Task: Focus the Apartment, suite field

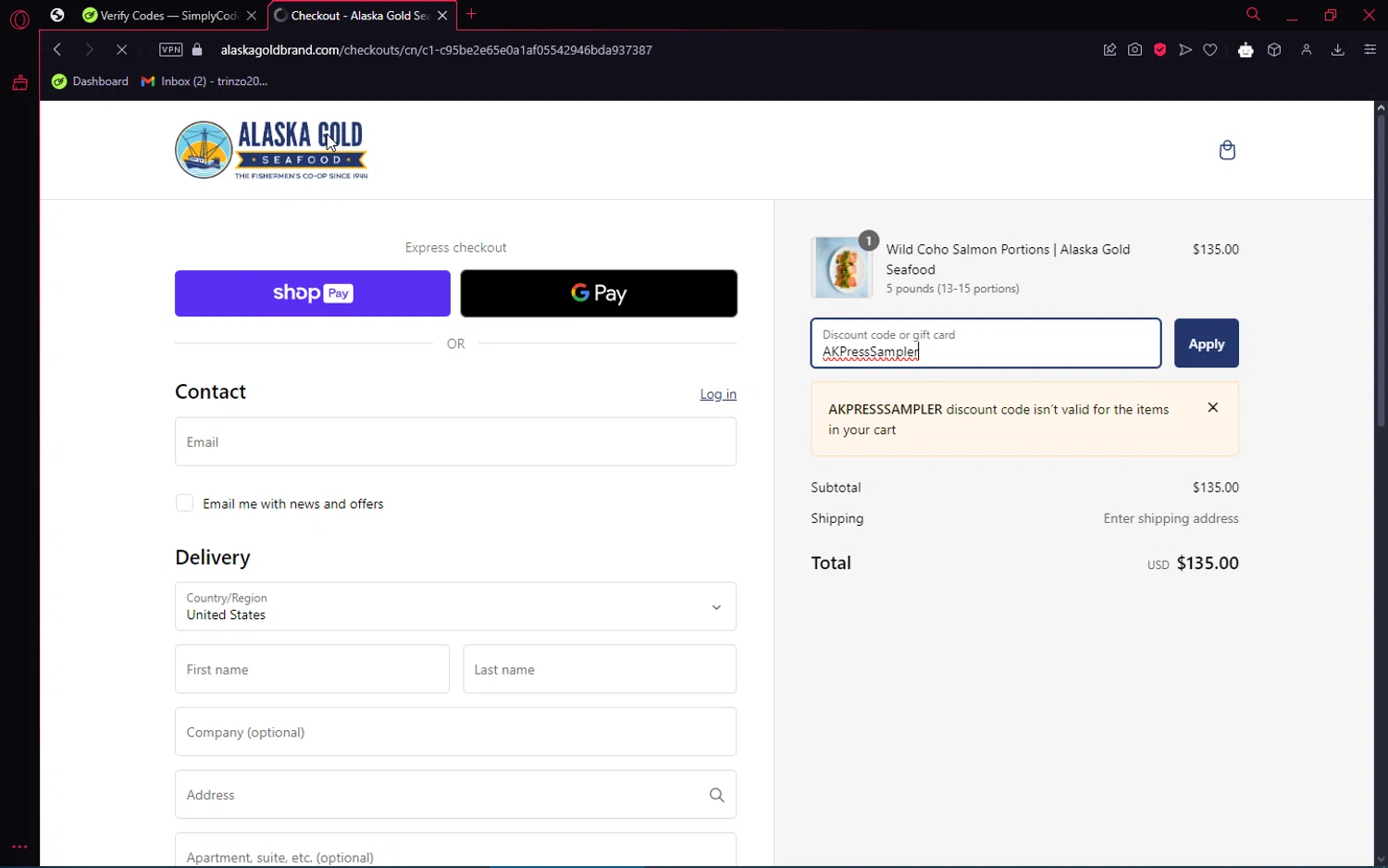Action: tap(455, 850)
